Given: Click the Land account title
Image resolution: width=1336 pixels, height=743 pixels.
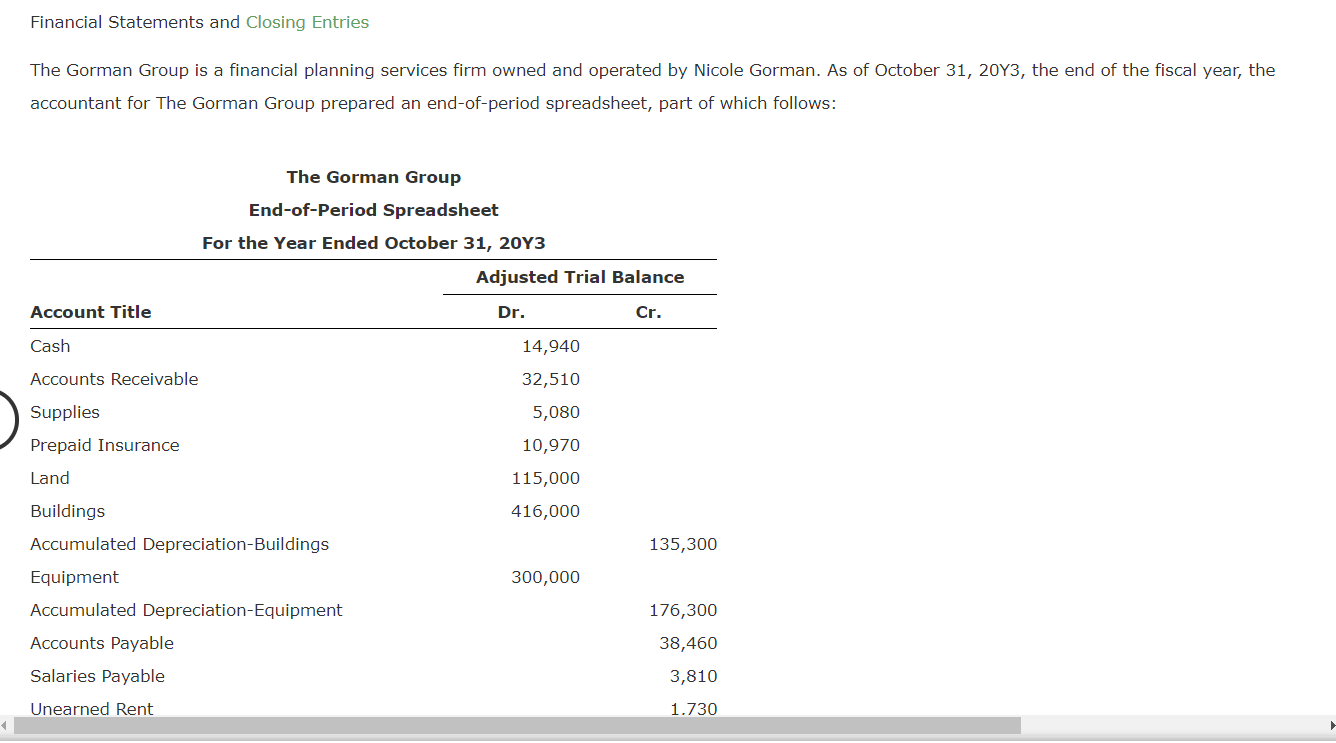Looking at the screenshot, I should point(49,478).
